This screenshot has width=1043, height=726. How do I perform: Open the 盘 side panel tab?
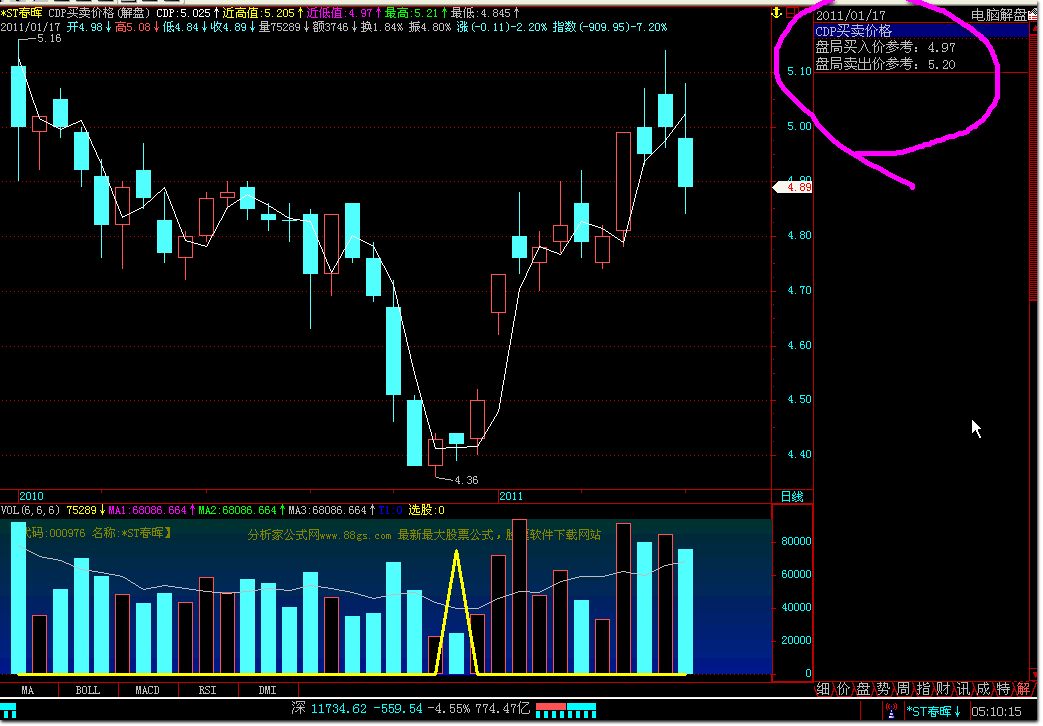[863, 689]
